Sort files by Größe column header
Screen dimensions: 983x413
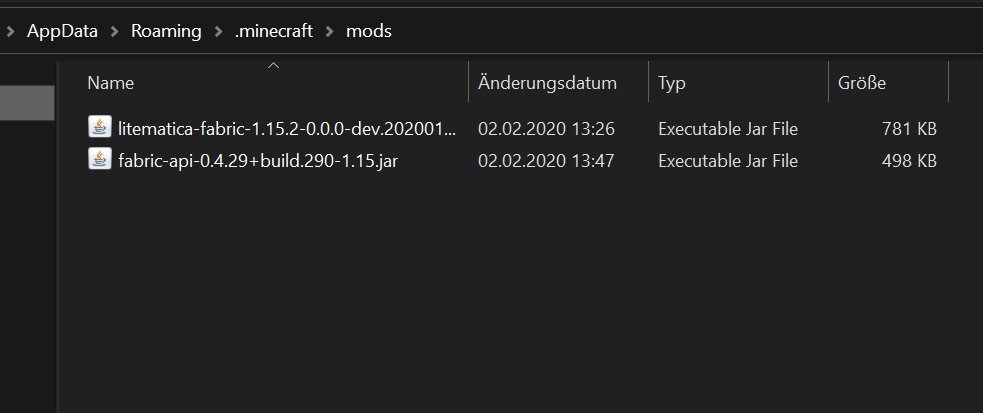861,83
